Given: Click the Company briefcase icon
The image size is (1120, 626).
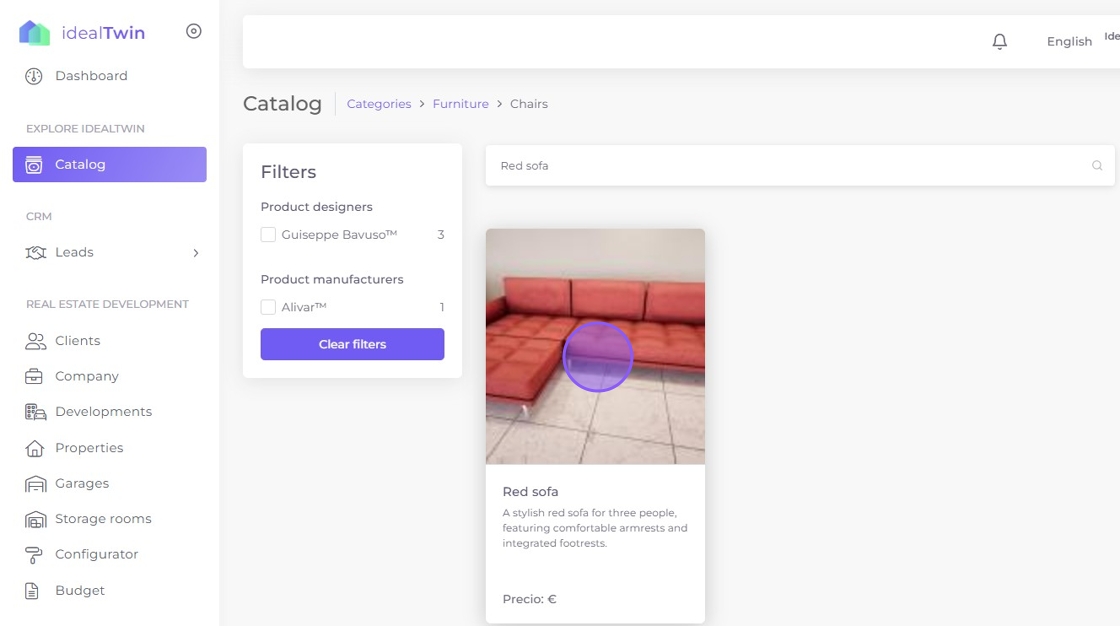Looking at the screenshot, I should pyautogui.click(x=35, y=376).
